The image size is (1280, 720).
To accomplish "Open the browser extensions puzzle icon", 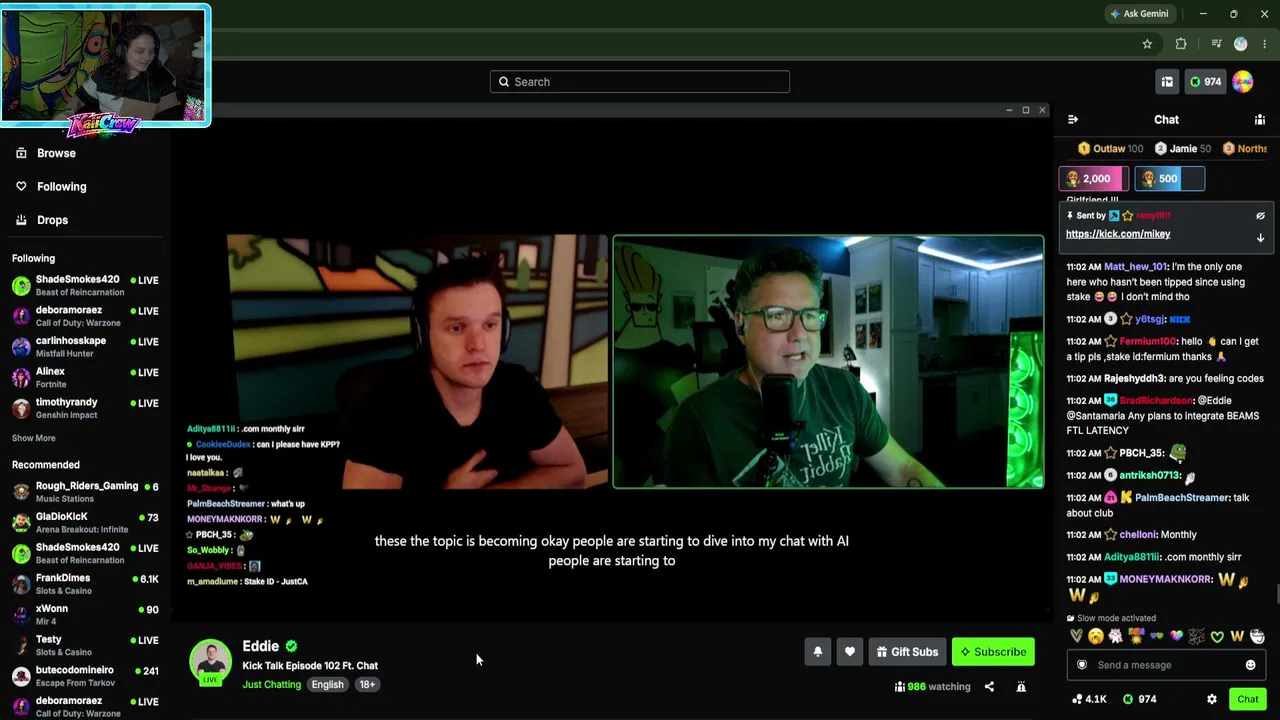I will (1181, 44).
